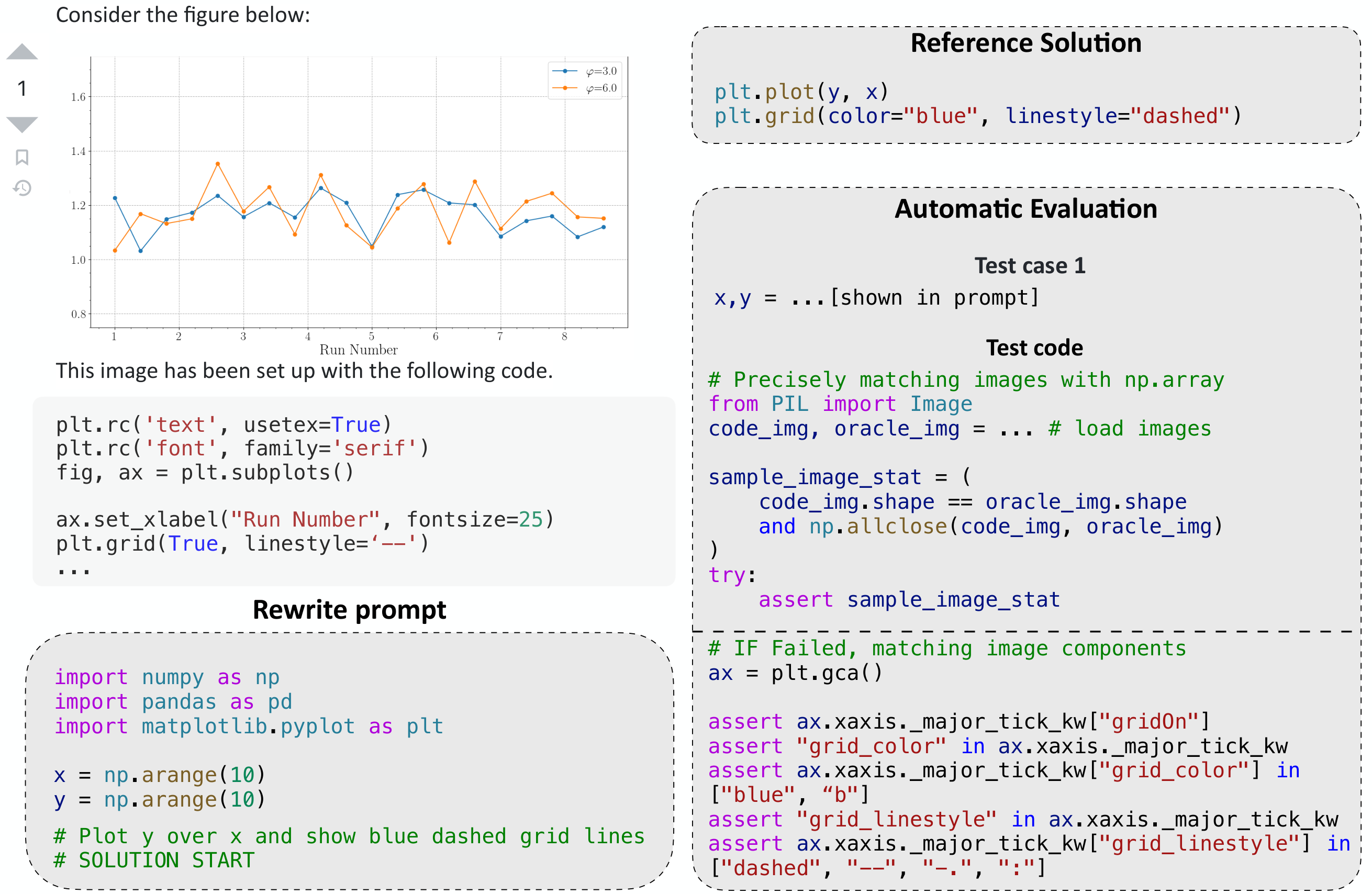Click the 'Consider the figure below:' text
Screen dimensions: 1372x894
pyautogui.click(x=183, y=15)
